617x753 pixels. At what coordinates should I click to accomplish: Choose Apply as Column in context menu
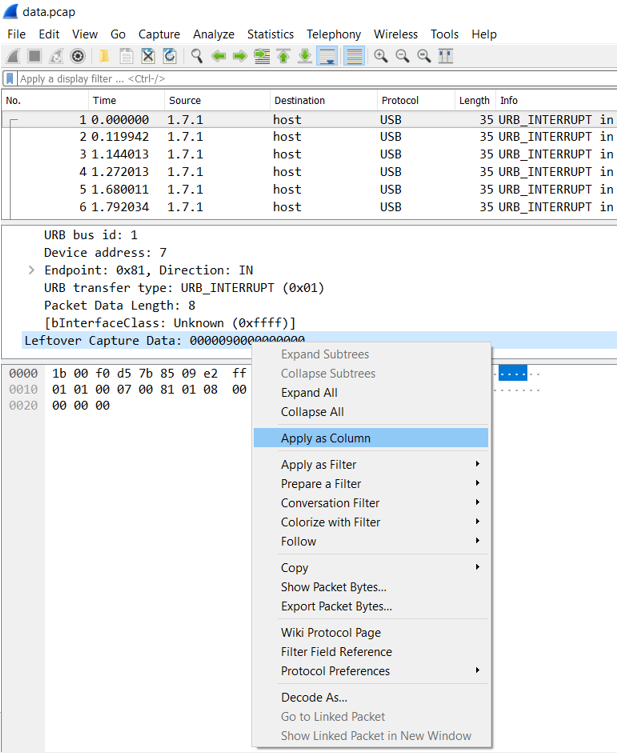coord(371,438)
